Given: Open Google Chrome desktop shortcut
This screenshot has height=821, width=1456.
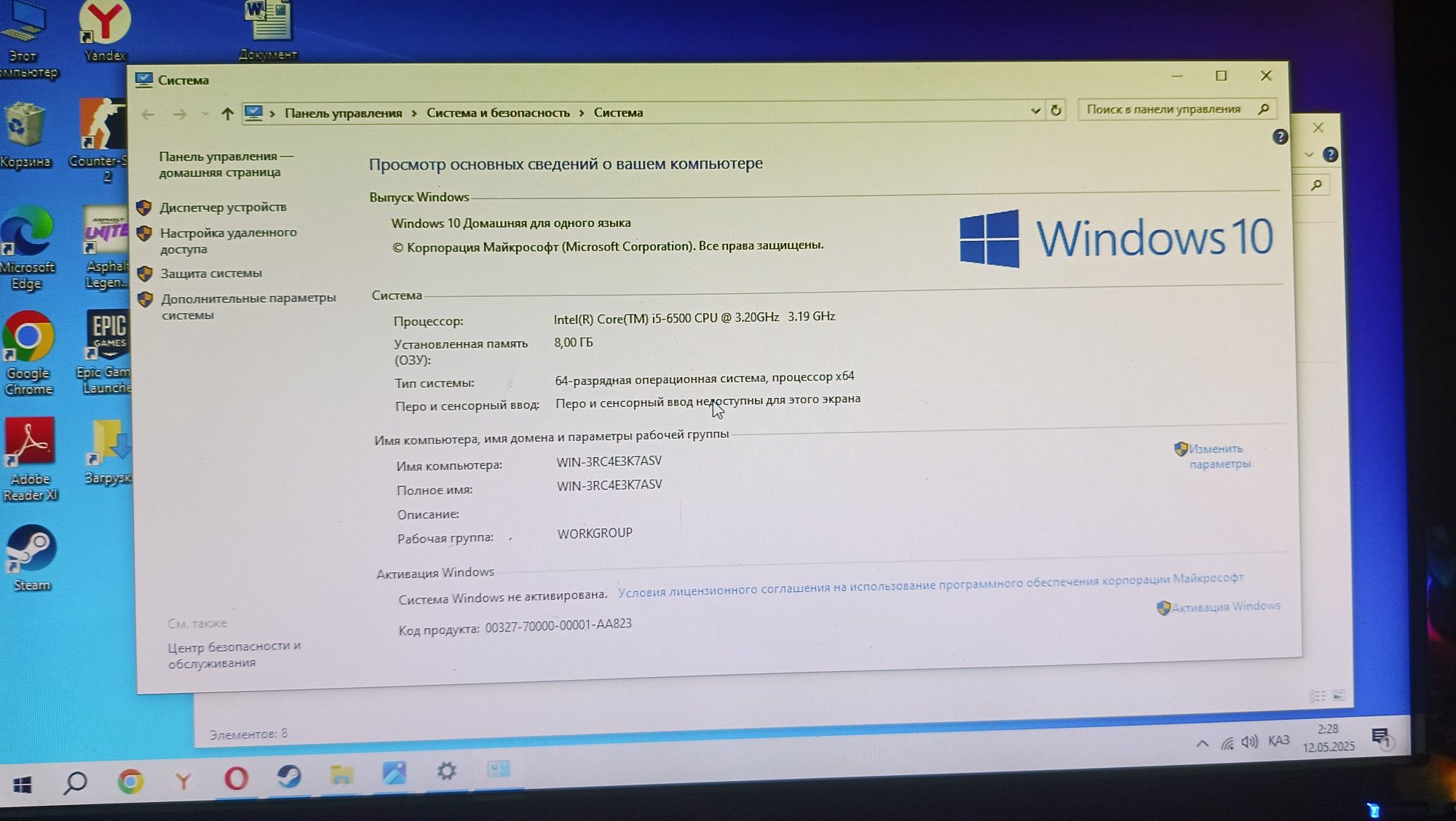Looking at the screenshot, I should 28,354.
